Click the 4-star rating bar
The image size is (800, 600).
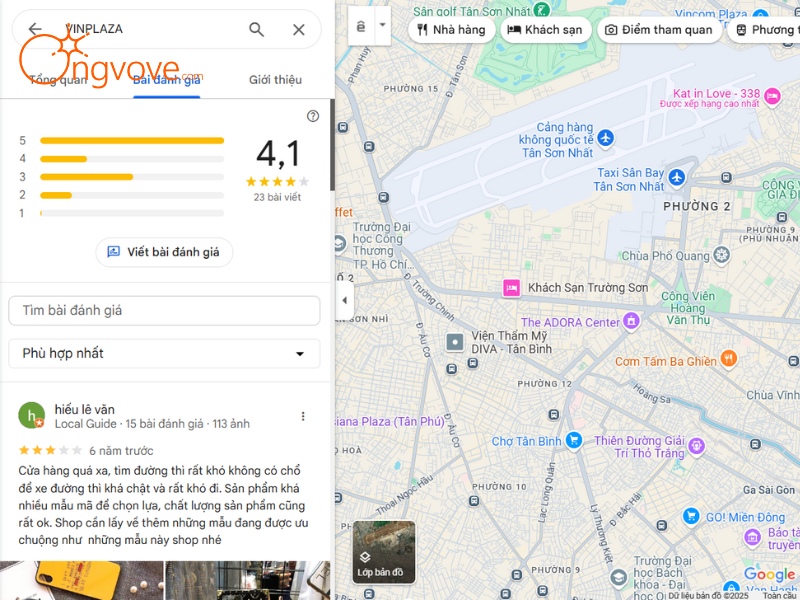tap(132, 159)
